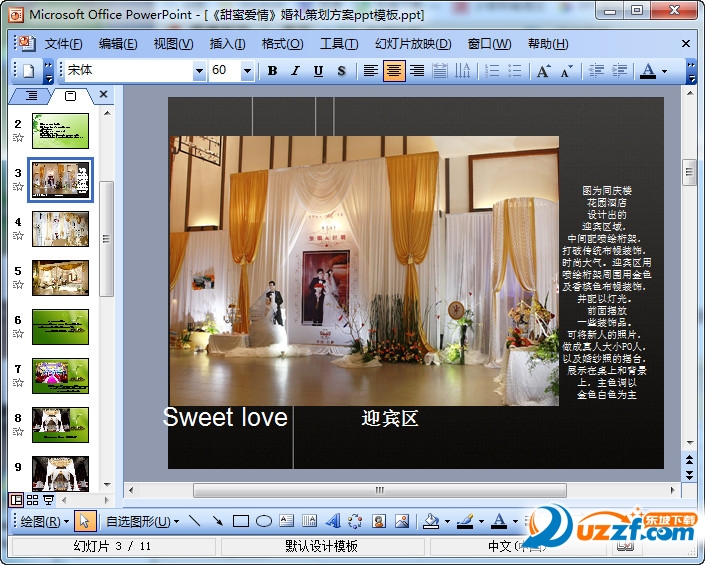
Task: Switch to Normal view icon
Action: pyautogui.click(x=16, y=500)
